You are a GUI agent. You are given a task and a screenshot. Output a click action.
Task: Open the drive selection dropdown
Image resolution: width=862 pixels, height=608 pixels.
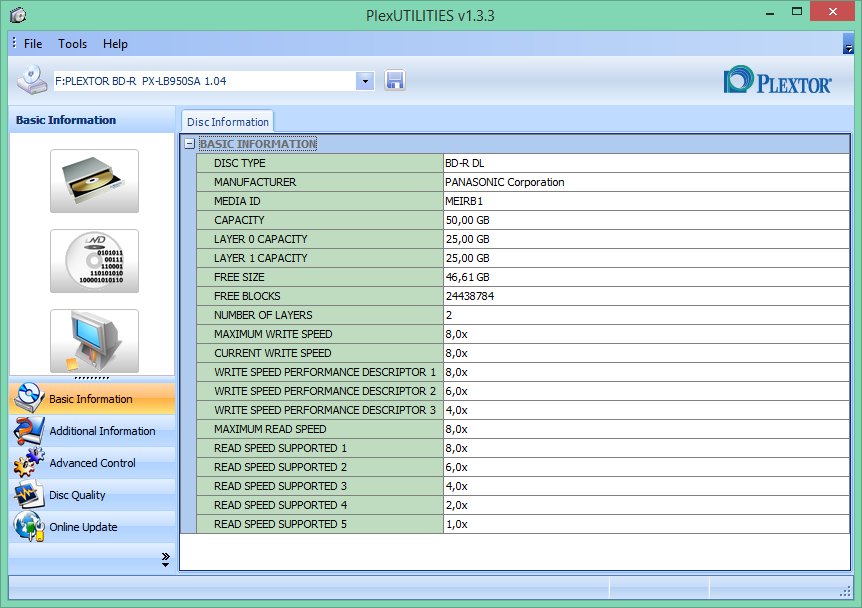365,81
